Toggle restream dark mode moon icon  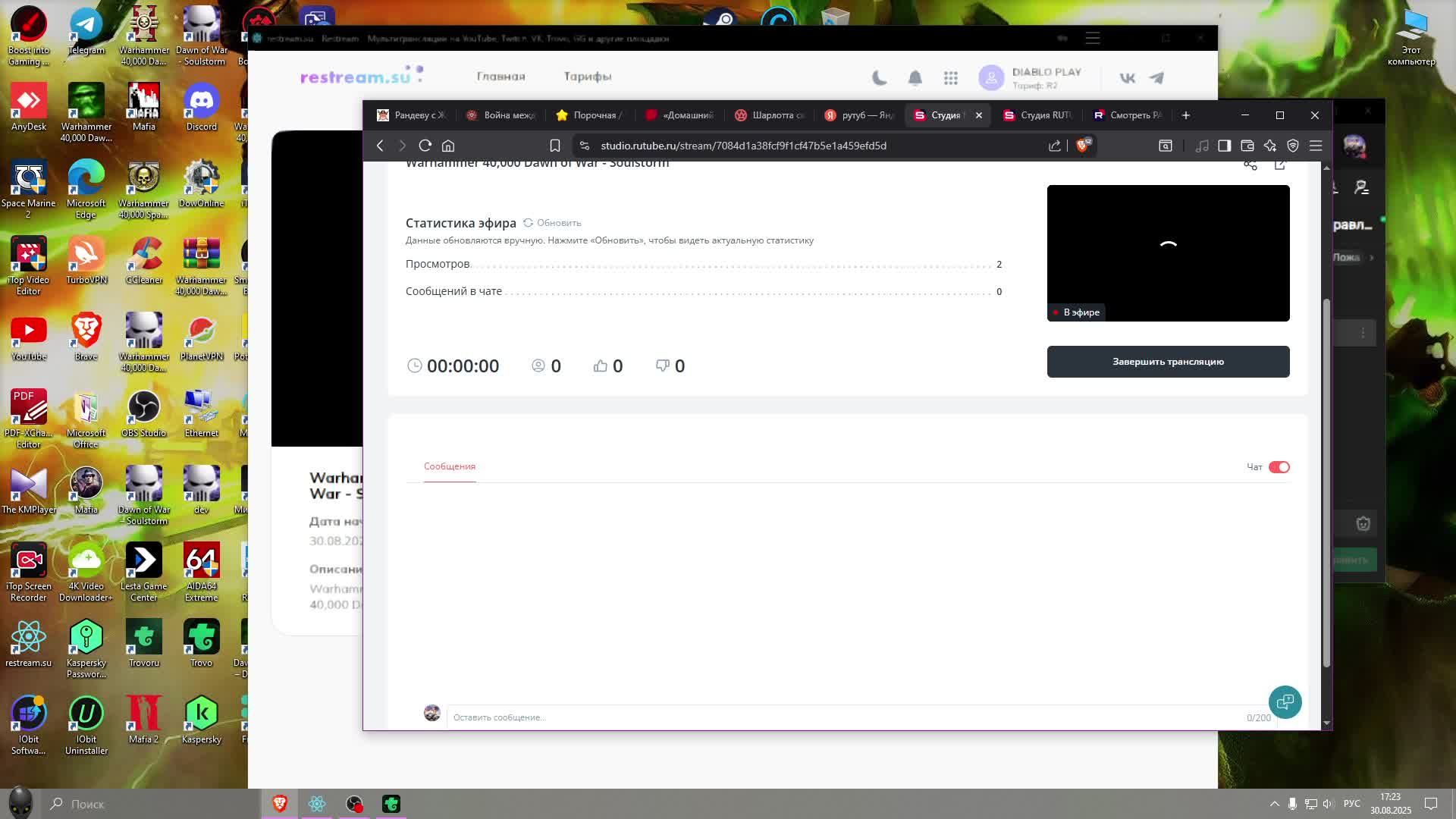tap(880, 77)
